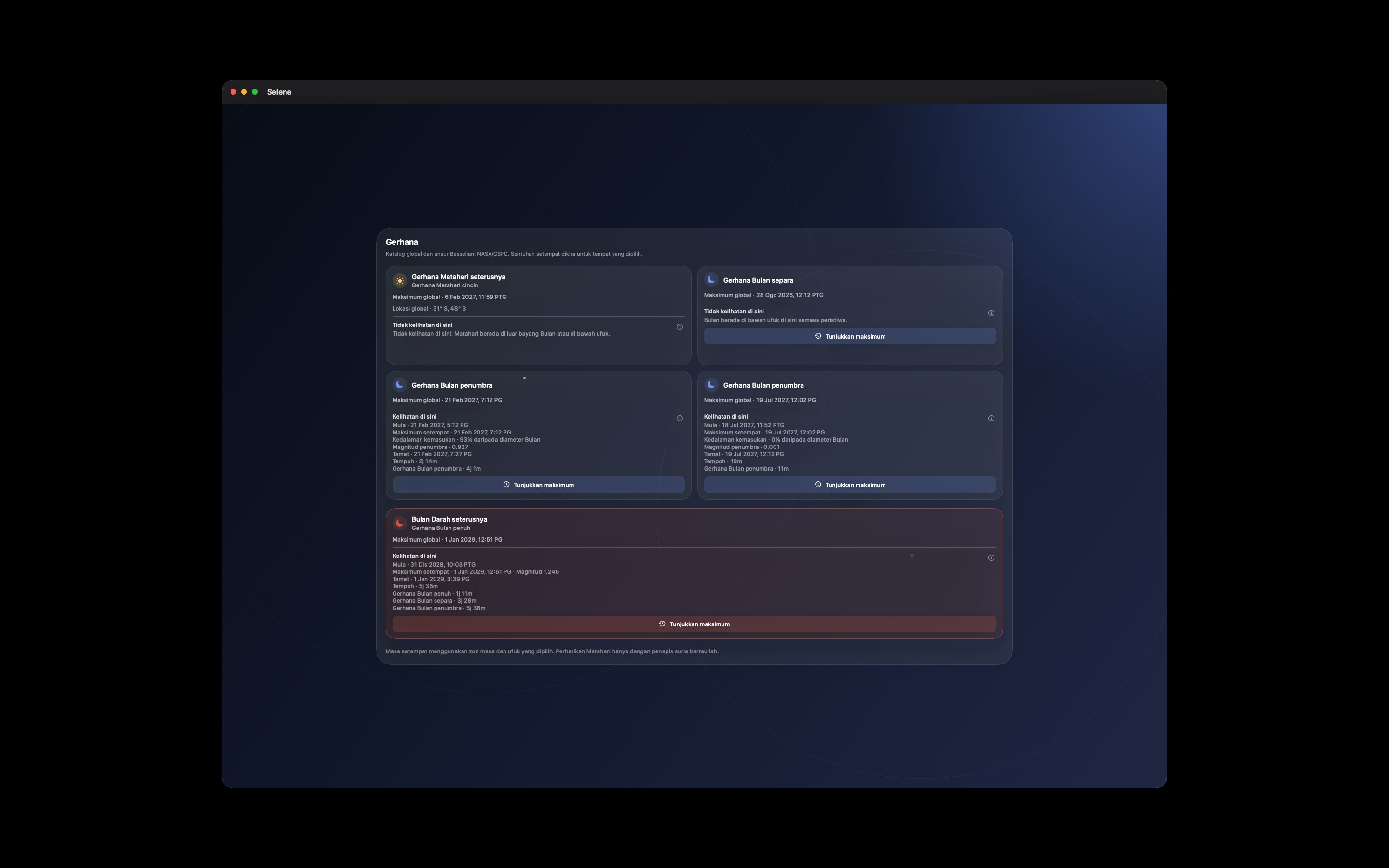The image size is (1389, 868).
Task: Click 'Maksimum global · 6 Feb 2027, 11:59 PTG'
Action: pos(449,297)
